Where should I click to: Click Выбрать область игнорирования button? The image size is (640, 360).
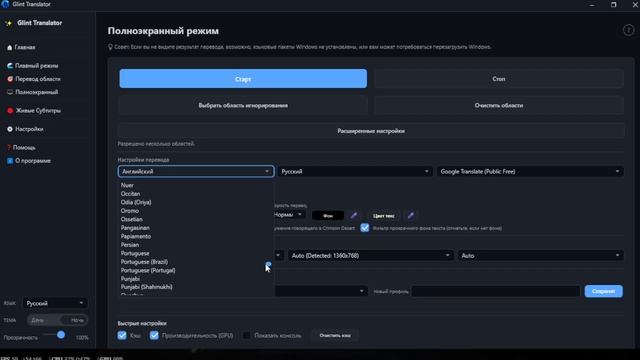pyautogui.click(x=243, y=105)
